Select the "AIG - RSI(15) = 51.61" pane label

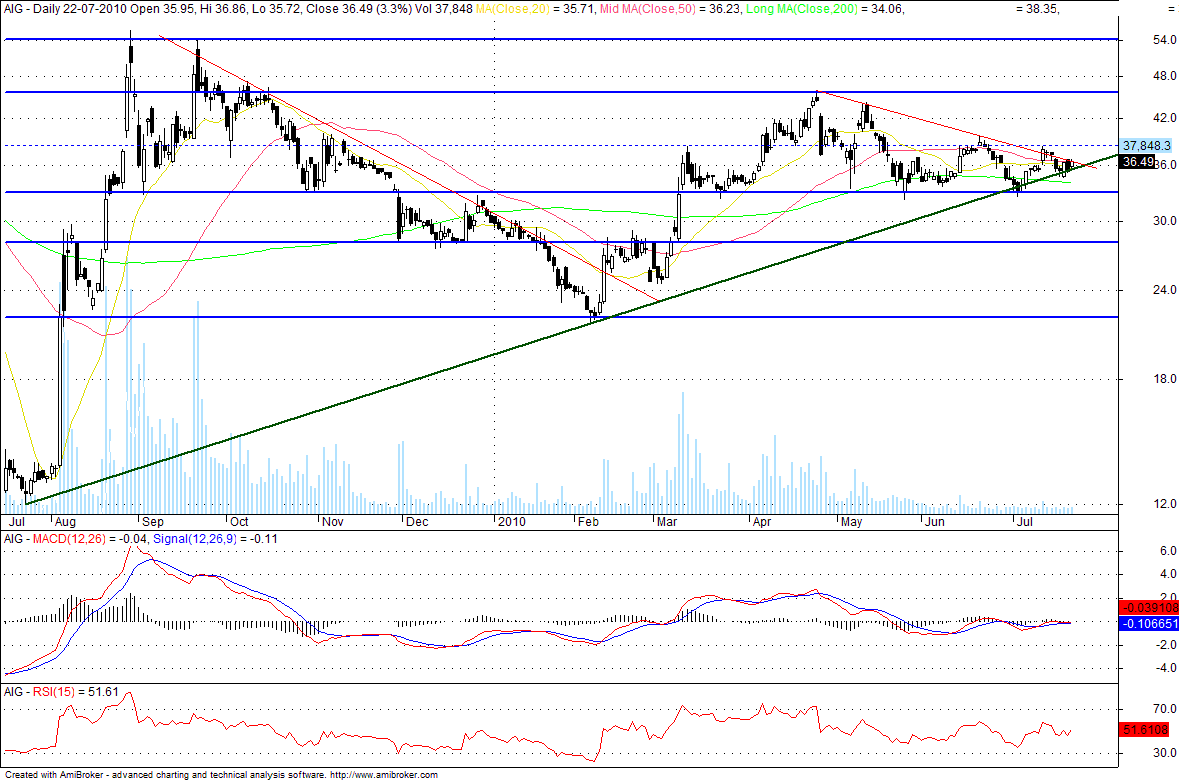pos(61,692)
